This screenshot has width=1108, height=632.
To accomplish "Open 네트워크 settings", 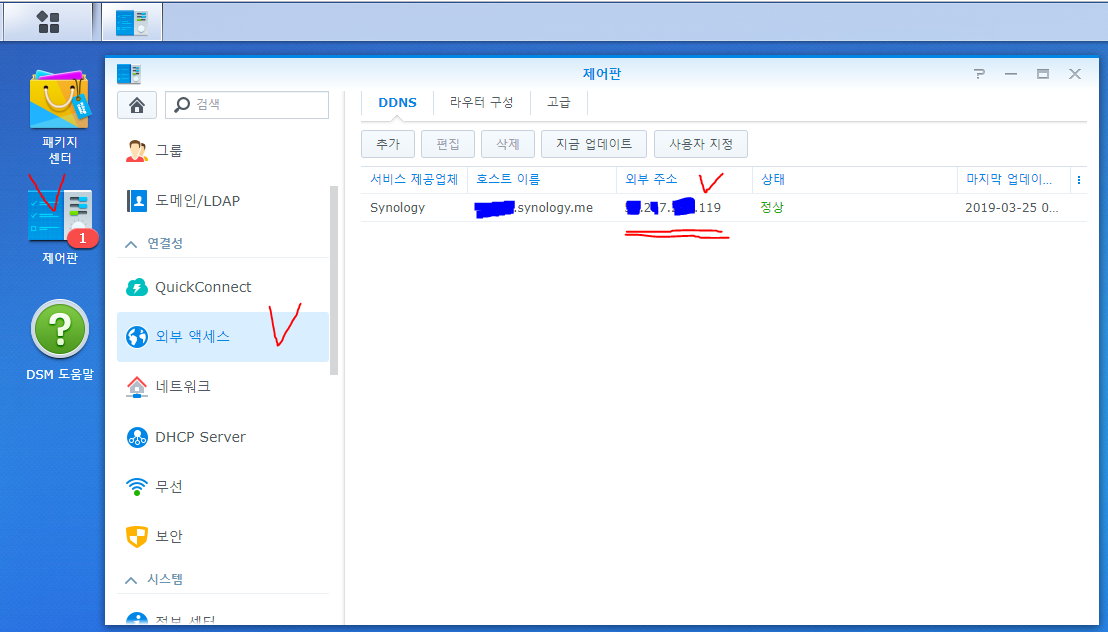I will 223,387.
